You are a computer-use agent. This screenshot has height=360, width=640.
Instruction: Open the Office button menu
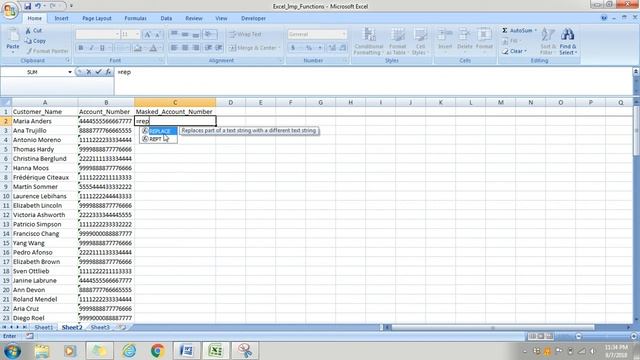pyautogui.click(x=10, y=10)
